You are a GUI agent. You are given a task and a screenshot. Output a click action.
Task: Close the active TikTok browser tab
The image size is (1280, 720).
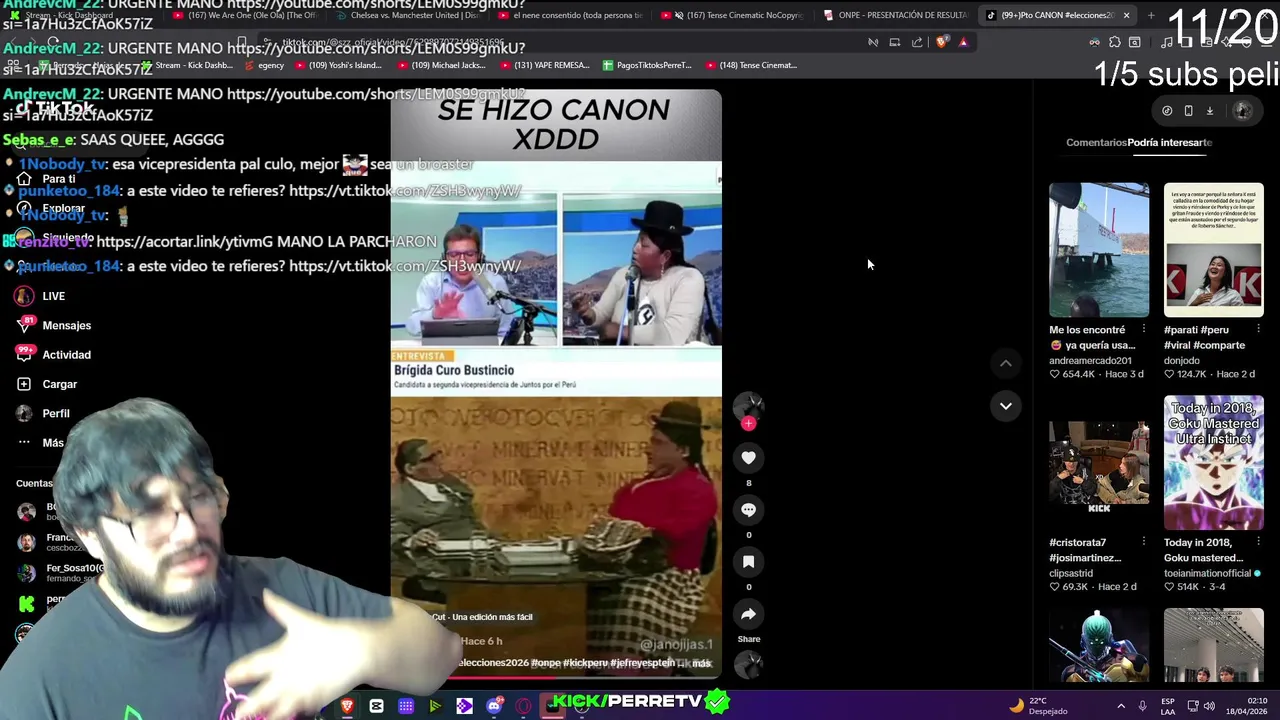pos(1126,15)
